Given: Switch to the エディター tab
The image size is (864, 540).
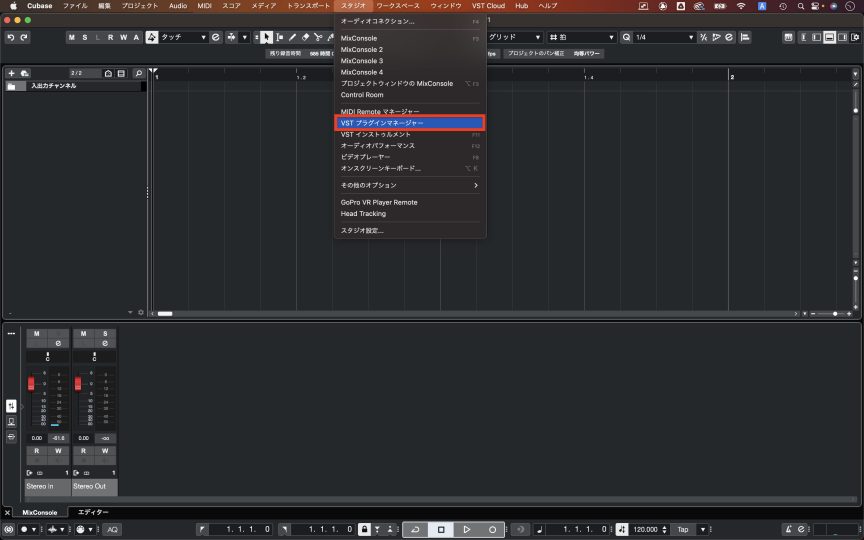Looking at the screenshot, I should [x=93, y=512].
